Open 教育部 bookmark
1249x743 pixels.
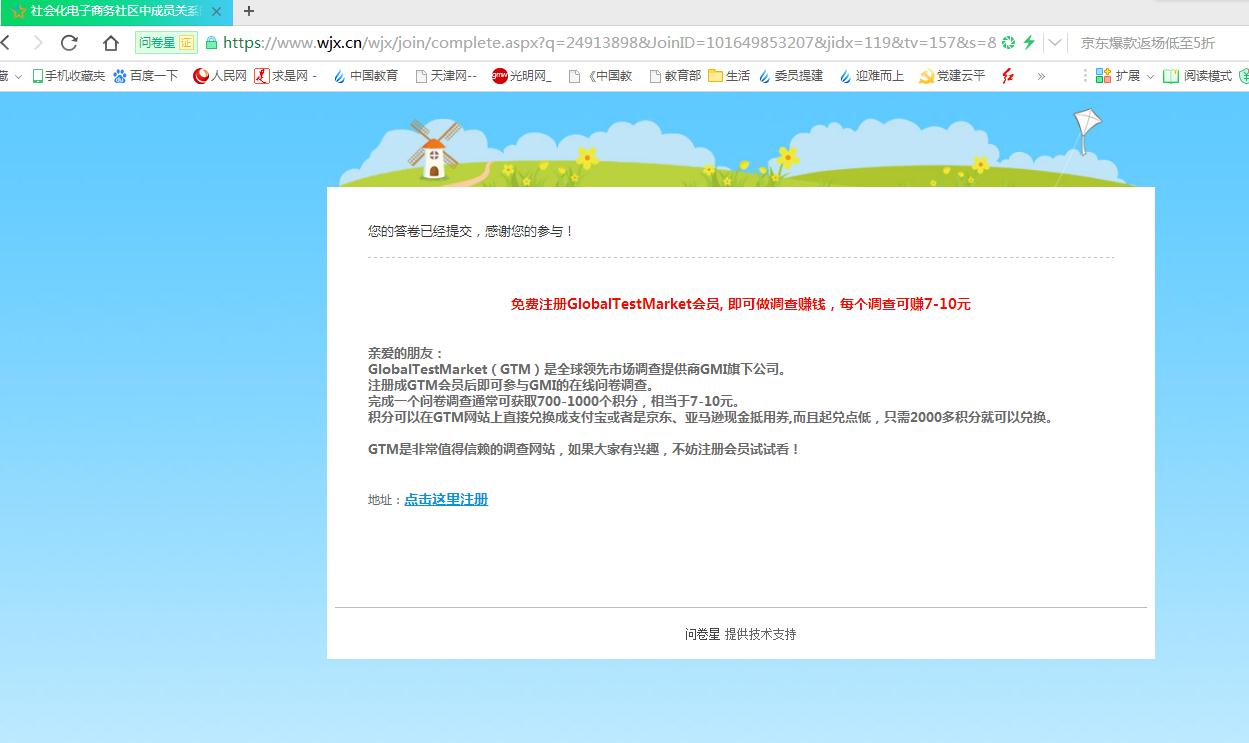coord(675,75)
